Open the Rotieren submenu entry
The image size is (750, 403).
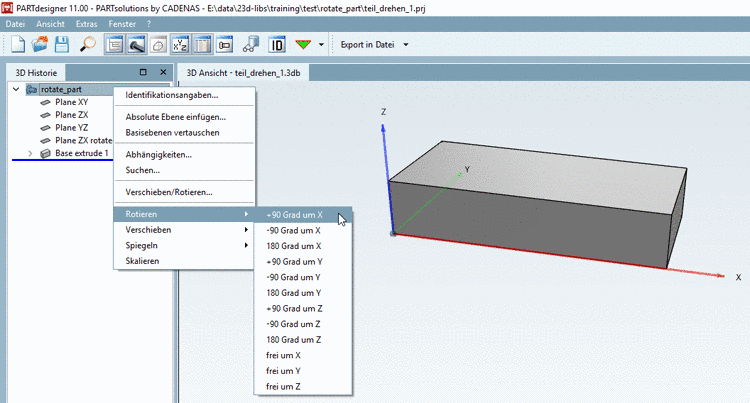(x=184, y=214)
